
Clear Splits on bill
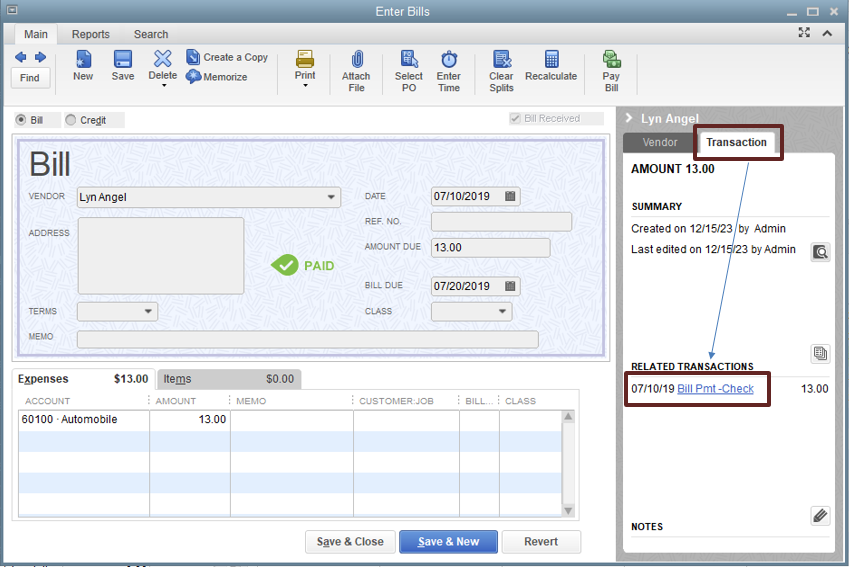pyautogui.click(x=501, y=71)
